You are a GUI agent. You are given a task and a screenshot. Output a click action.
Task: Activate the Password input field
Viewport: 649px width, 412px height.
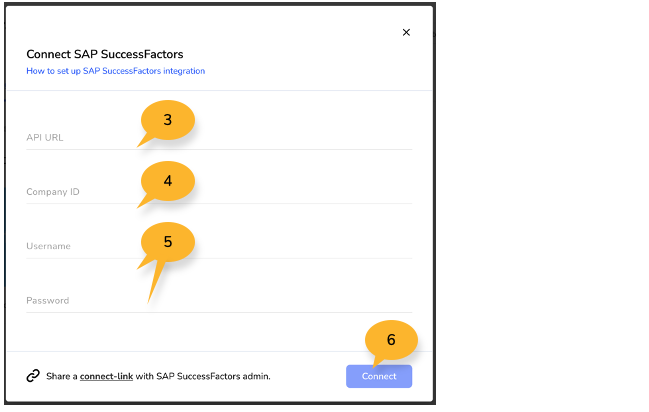[218, 300]
